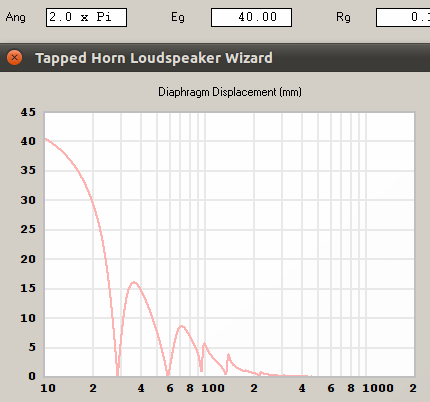Click the Diaphragm Displacement (mm) chart title
430x402 pixels.
230,92
